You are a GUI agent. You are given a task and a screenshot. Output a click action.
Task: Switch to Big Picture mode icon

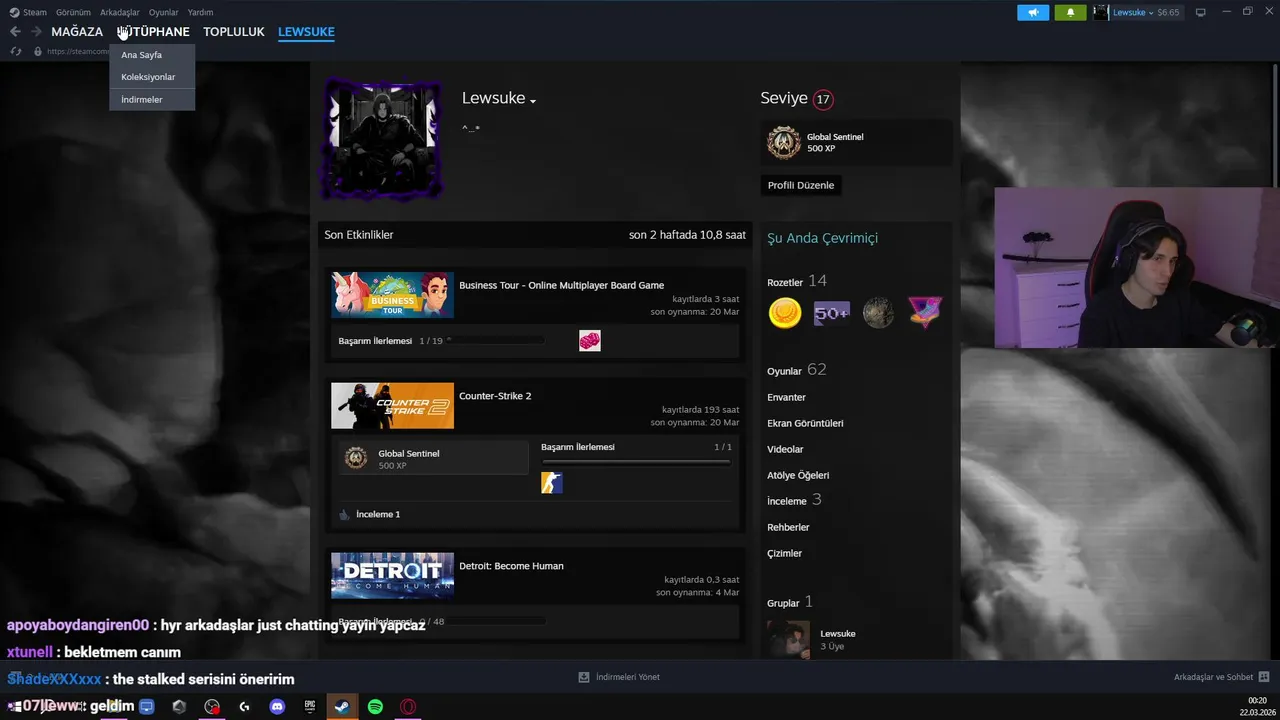click(x=1201, y=12)
